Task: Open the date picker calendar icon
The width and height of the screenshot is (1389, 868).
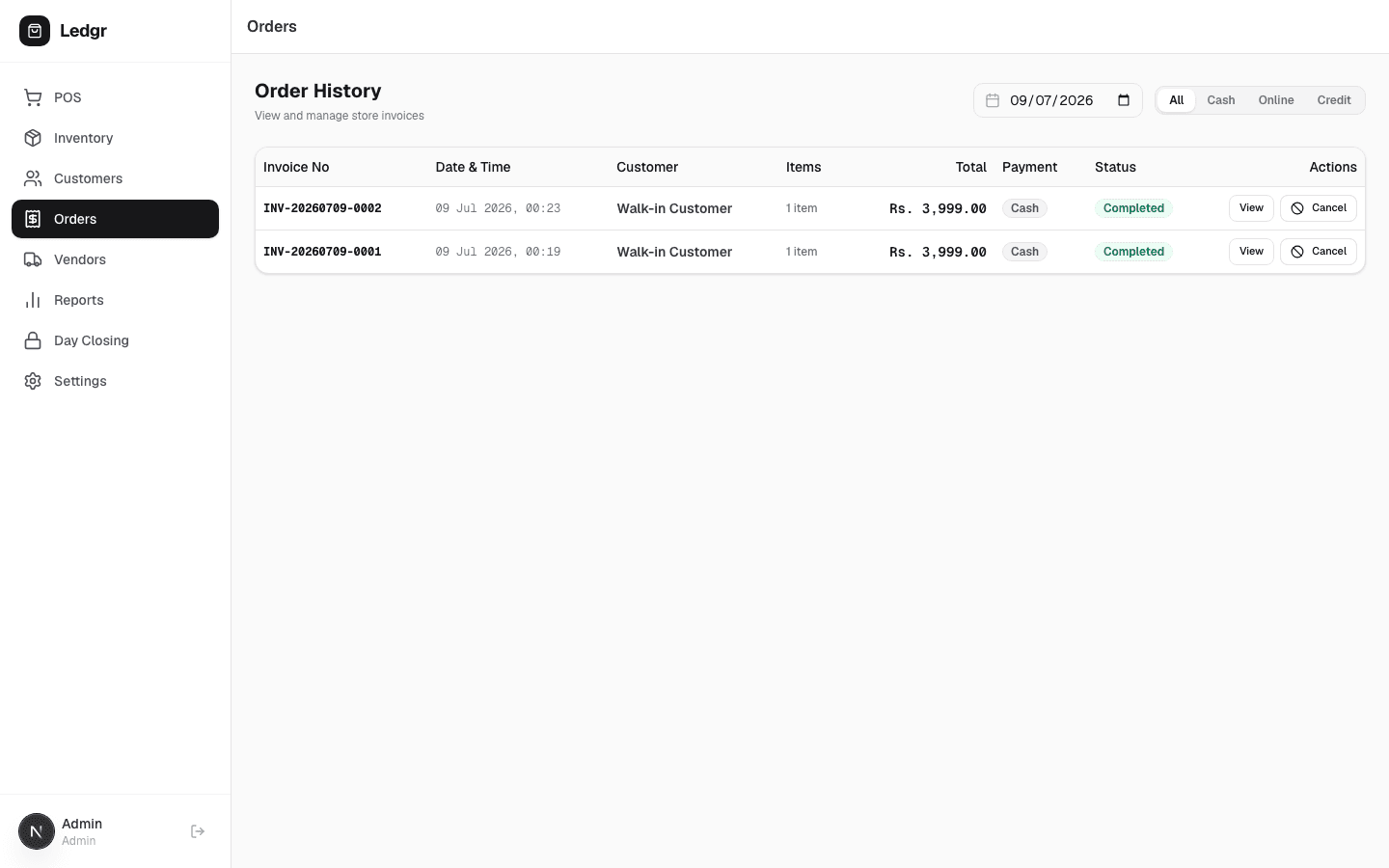Action: coord(1124,100)
